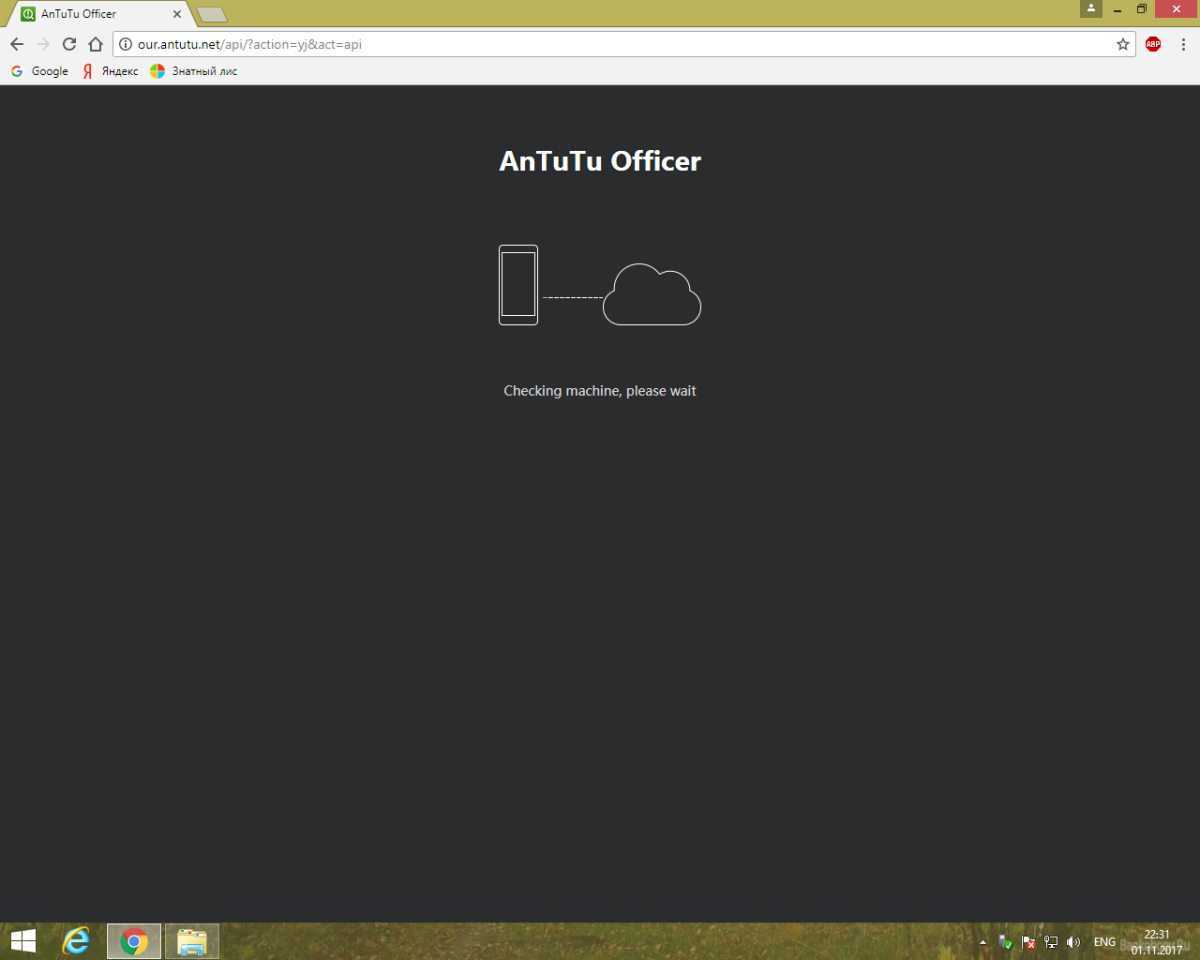Viewport: 1200px width, 960px height.
Task: Bookmark this page with the star icon
Action: click(1122, 44)
